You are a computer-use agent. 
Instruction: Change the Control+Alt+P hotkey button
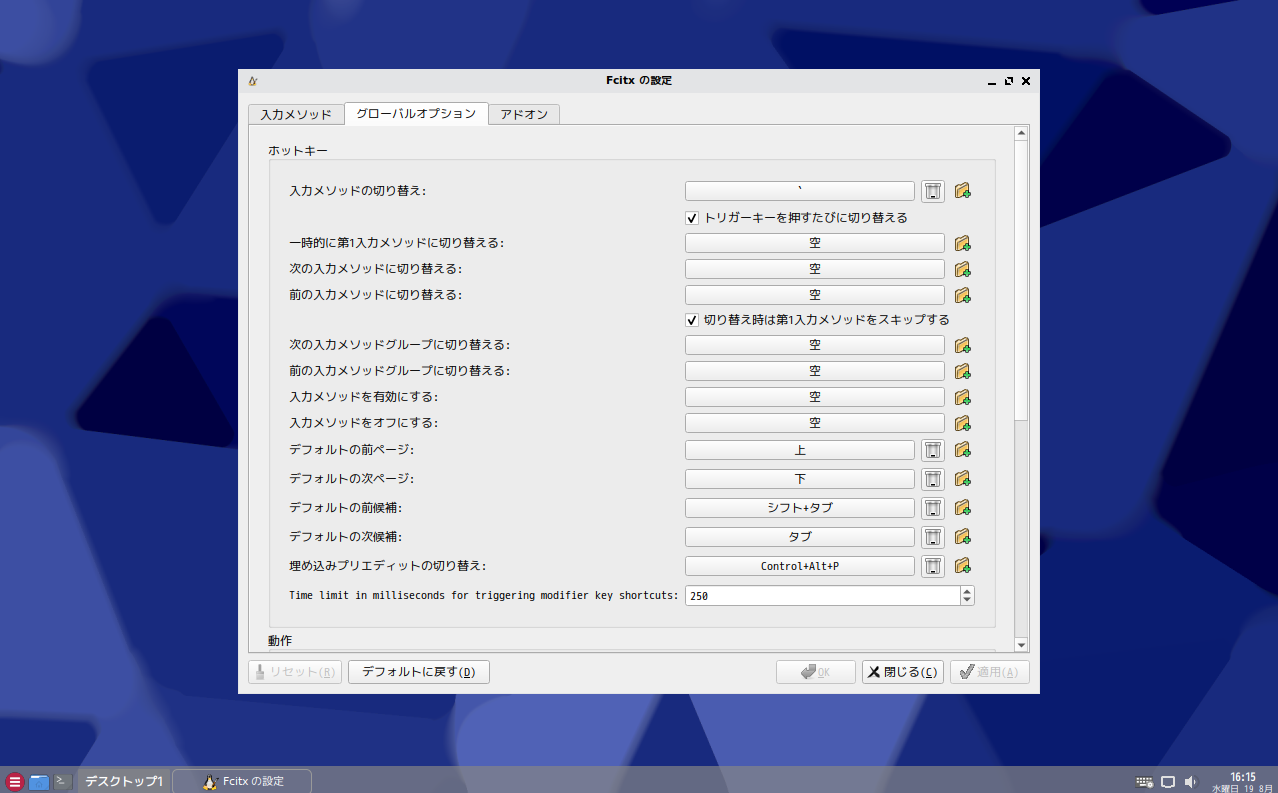tap(800, 566)
